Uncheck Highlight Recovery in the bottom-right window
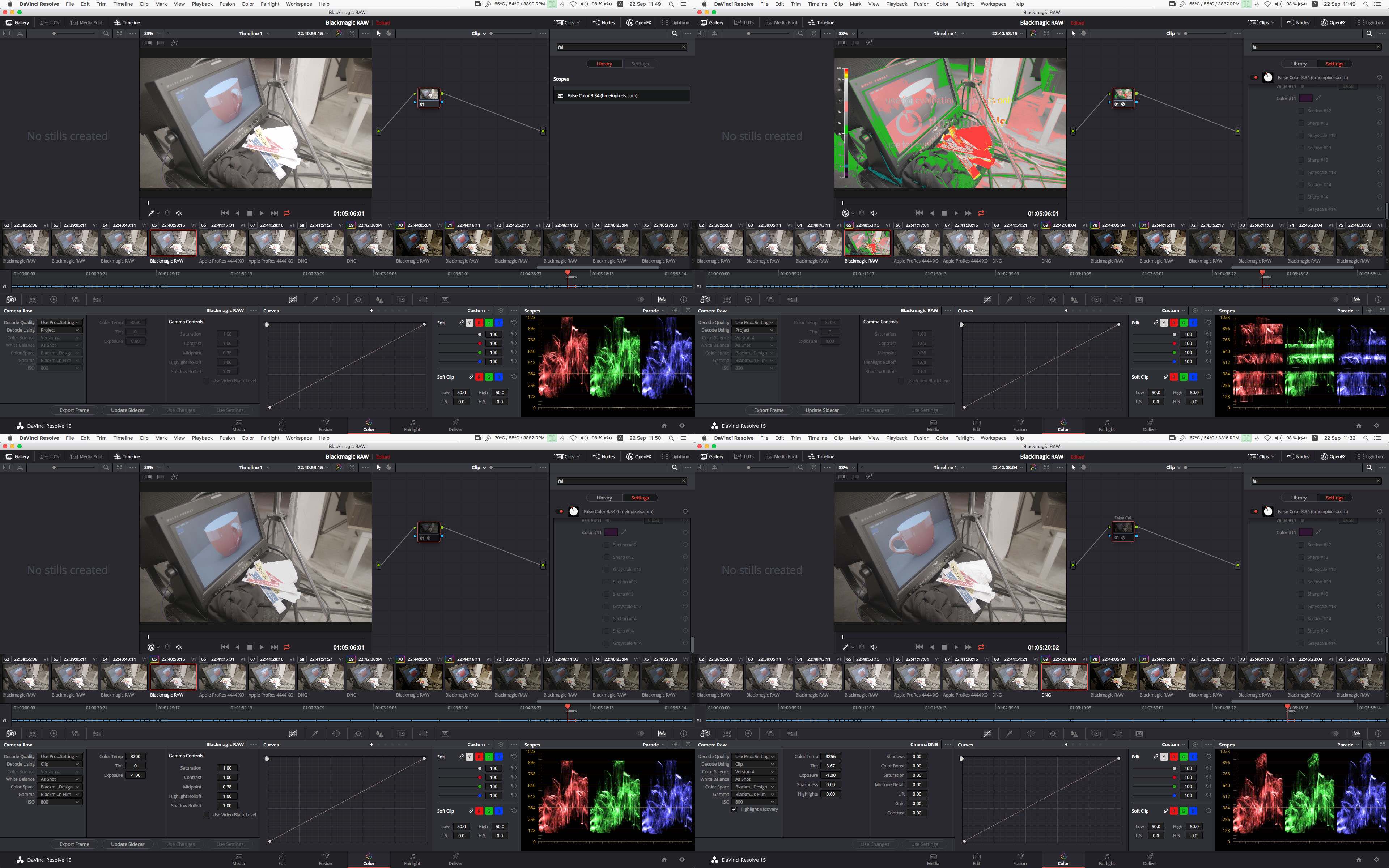The height and width of the screenshot is (868, 1389). point(734,809)
